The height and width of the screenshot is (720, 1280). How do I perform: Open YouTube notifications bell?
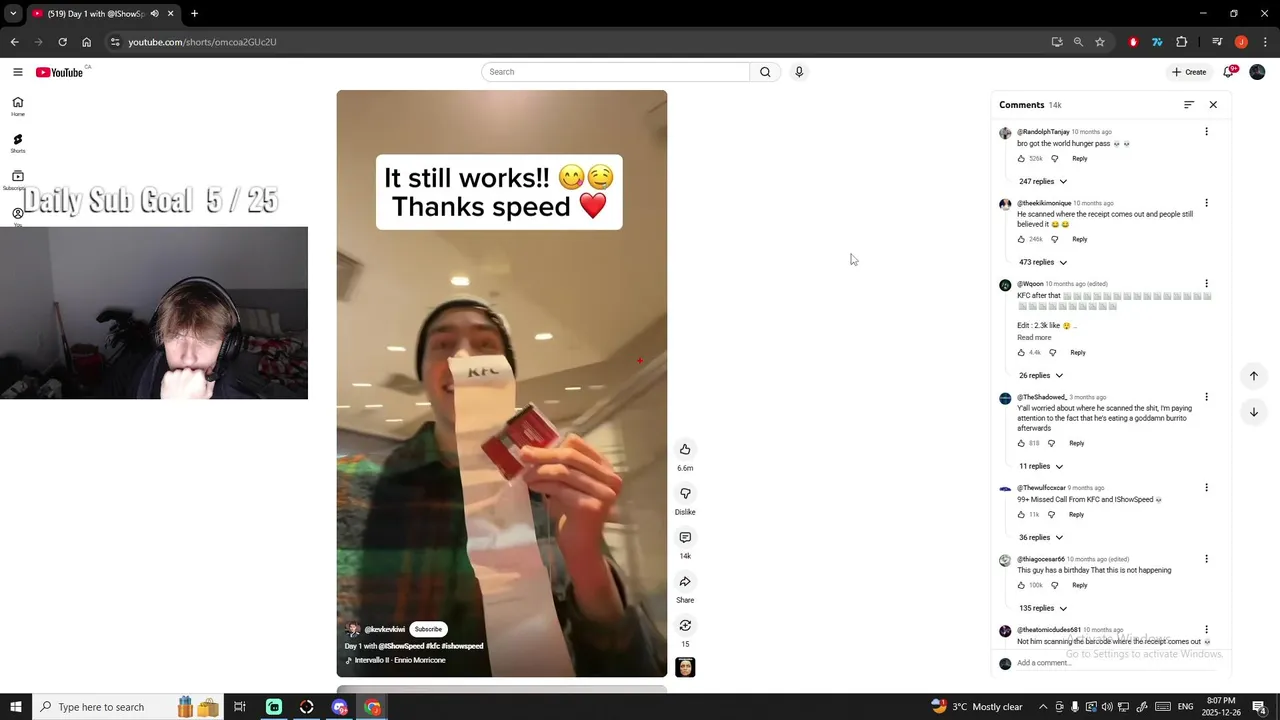[x=1229, y=72]
